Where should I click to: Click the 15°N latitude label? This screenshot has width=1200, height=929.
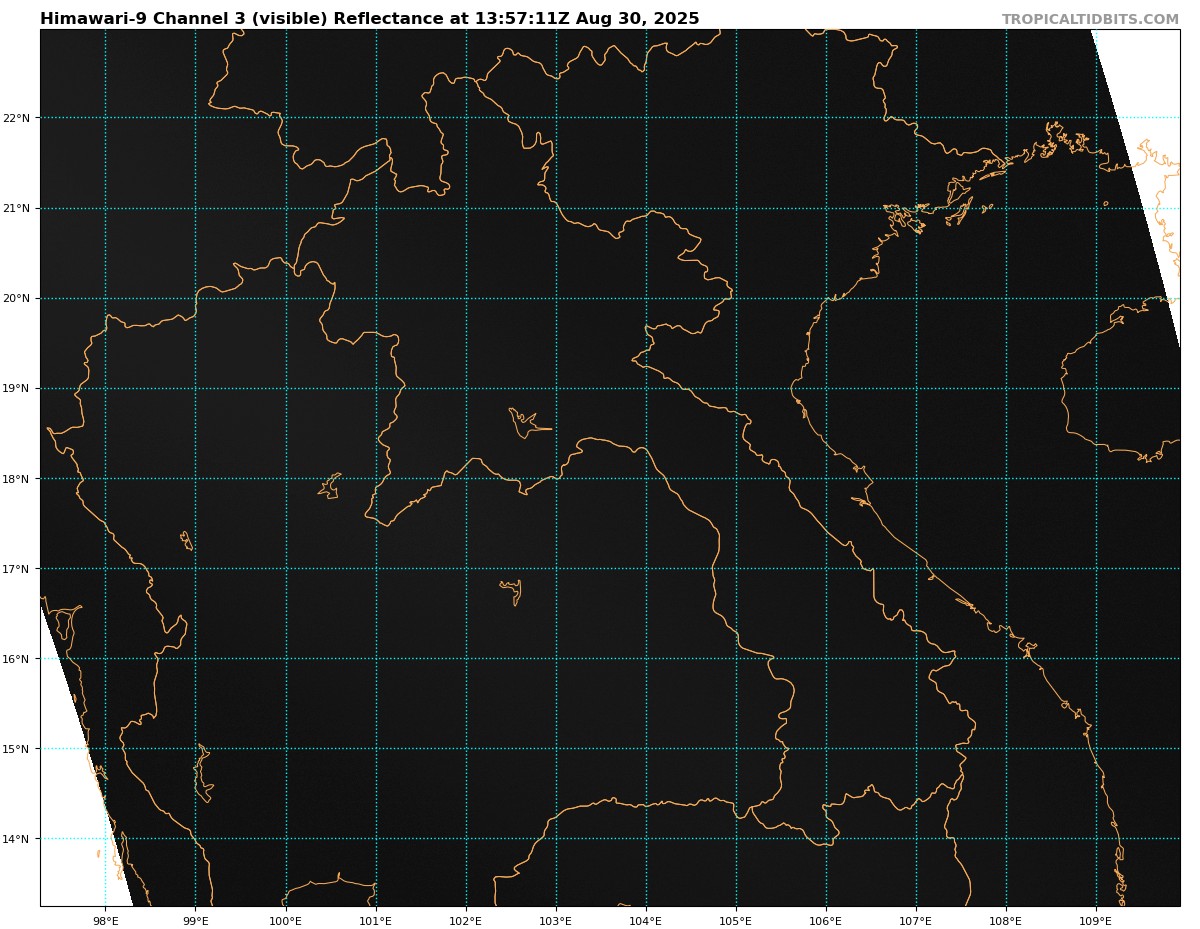tap(17, 749)
